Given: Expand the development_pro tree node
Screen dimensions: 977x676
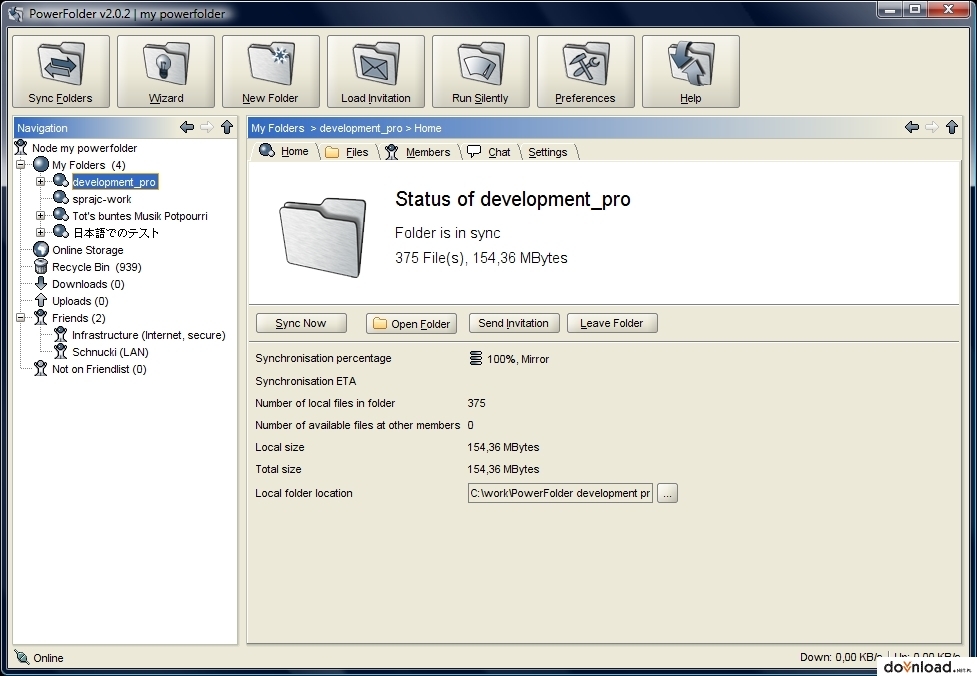Looking at the screenshot, I should tap(41, 182).
